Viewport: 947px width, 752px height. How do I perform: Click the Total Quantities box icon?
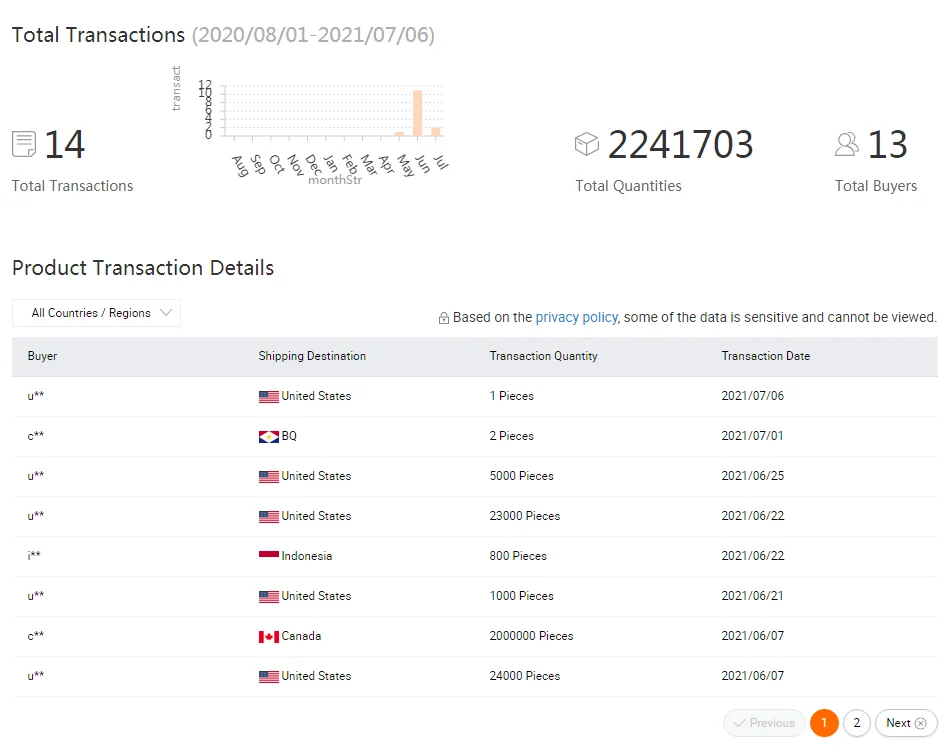(x=587, y=144)
